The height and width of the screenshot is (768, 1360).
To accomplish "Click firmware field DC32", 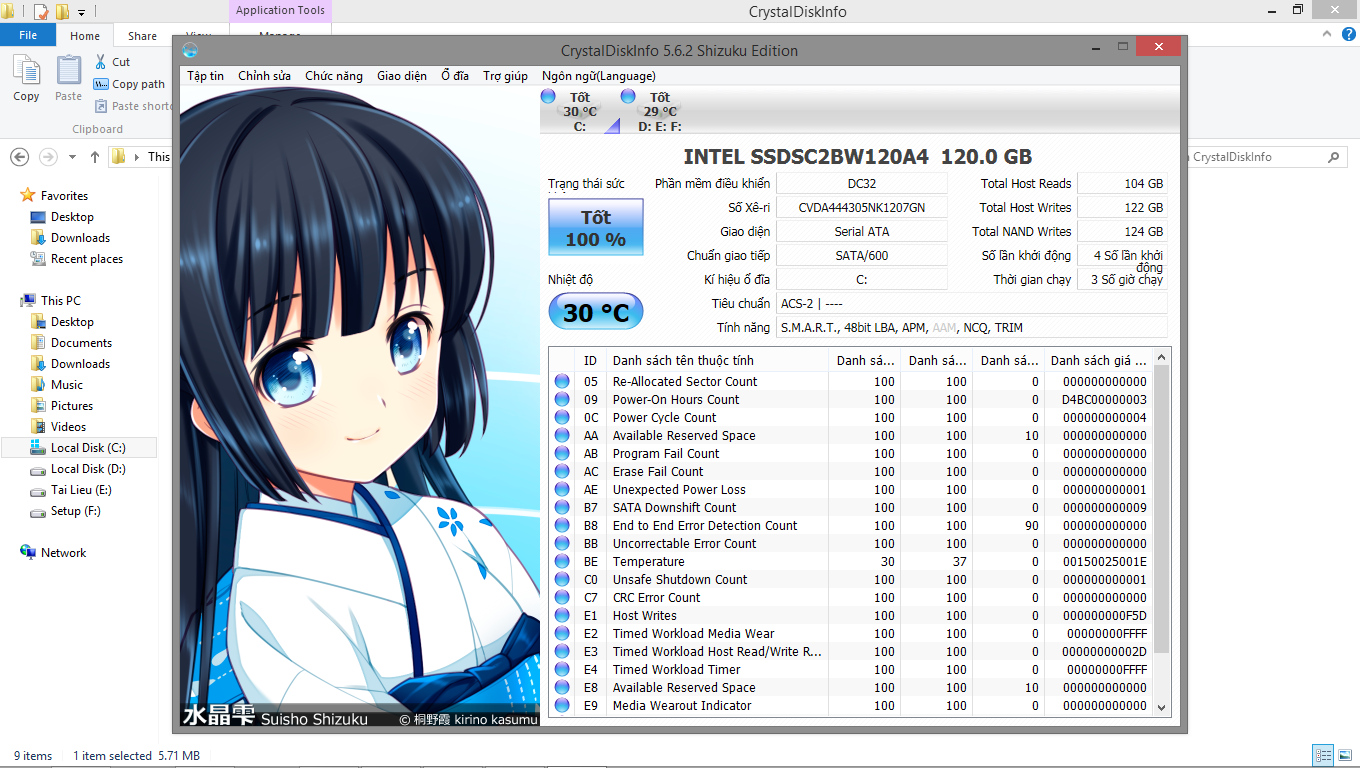I will pos(862,184).
